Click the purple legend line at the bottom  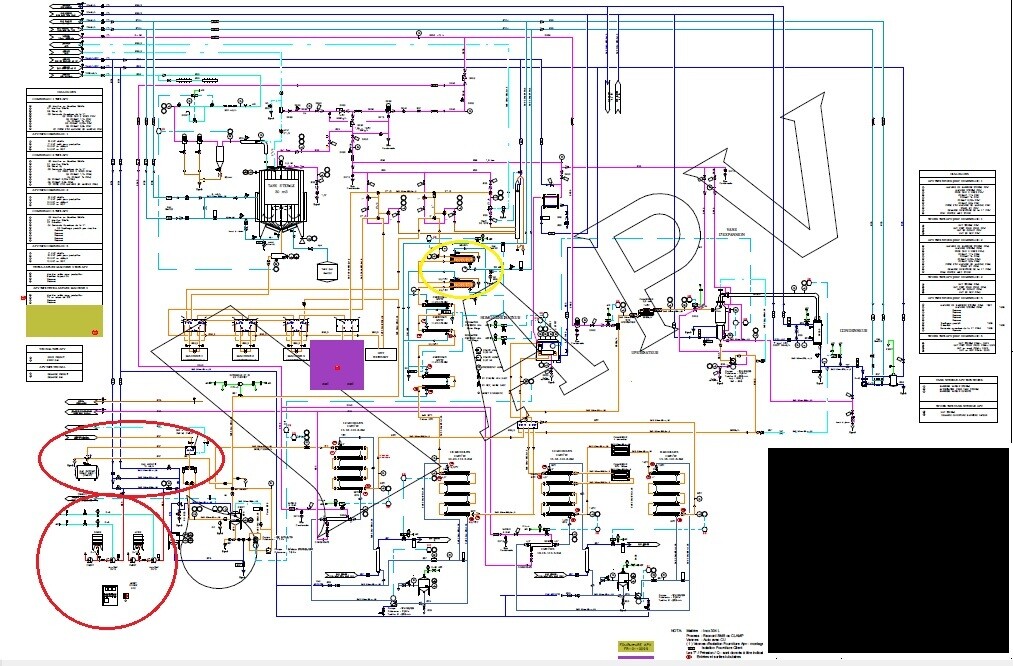636,657
